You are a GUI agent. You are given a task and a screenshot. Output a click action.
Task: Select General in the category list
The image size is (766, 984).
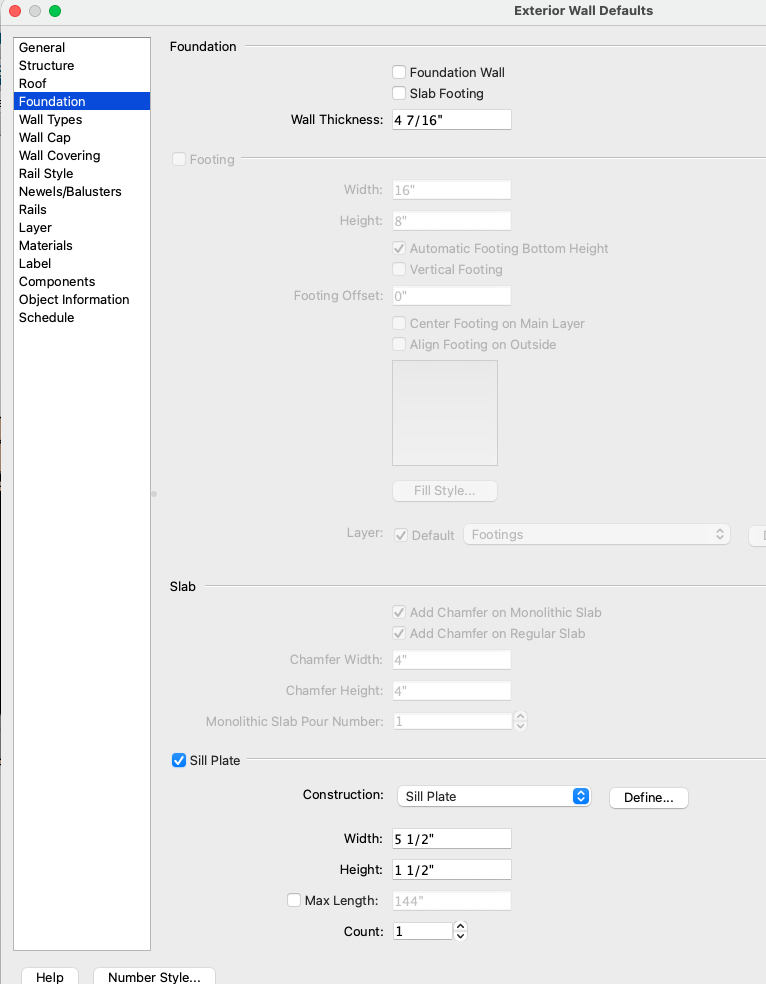click(42, 47)
